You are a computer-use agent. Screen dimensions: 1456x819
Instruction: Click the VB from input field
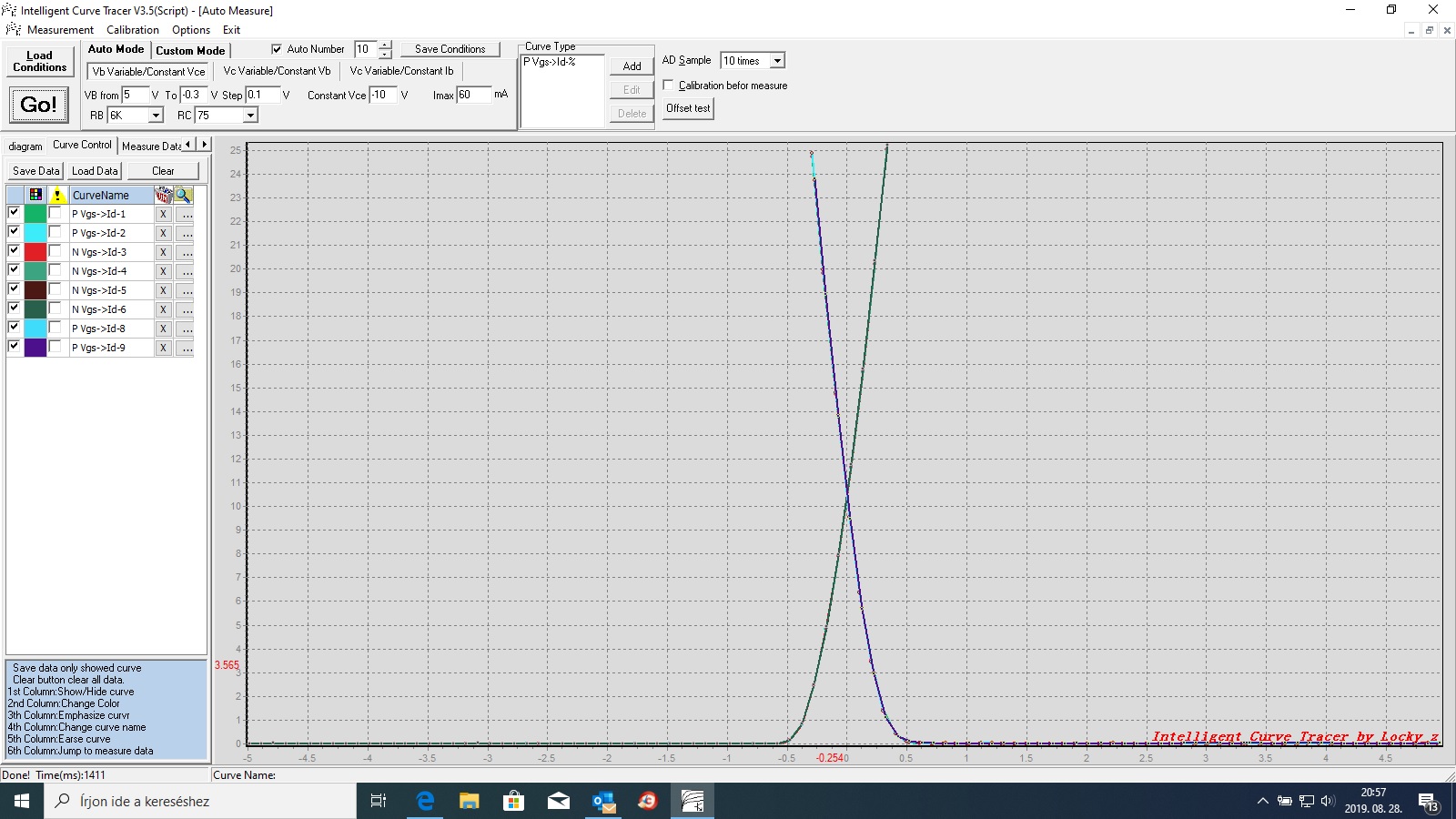point(135,95)
